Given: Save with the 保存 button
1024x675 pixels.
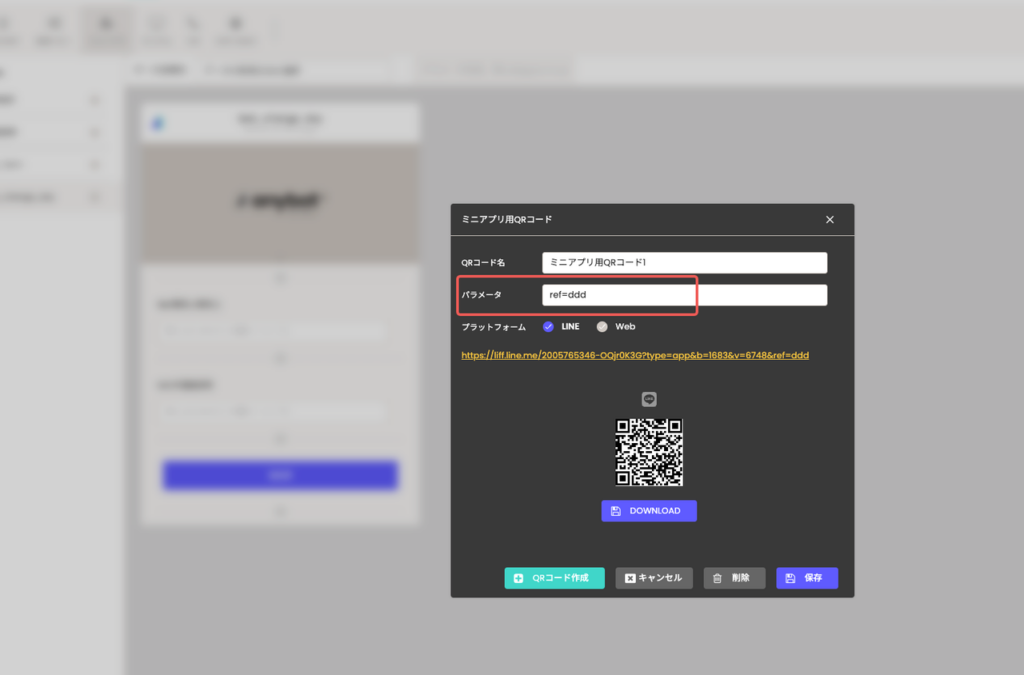Looking at the screenshot, I should pyautogui.click(x=806, y=578).
